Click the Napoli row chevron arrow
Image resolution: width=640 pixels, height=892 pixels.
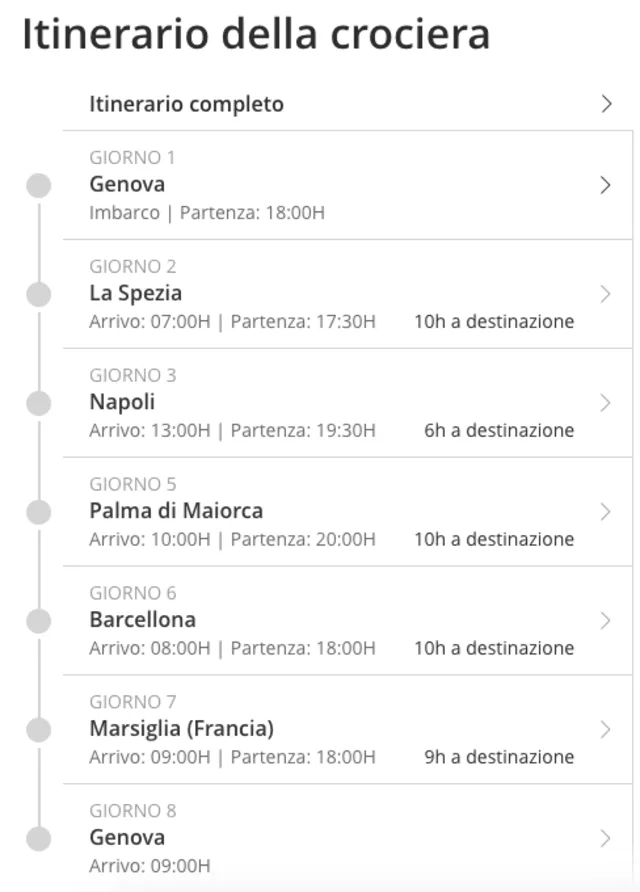(605, 403)
